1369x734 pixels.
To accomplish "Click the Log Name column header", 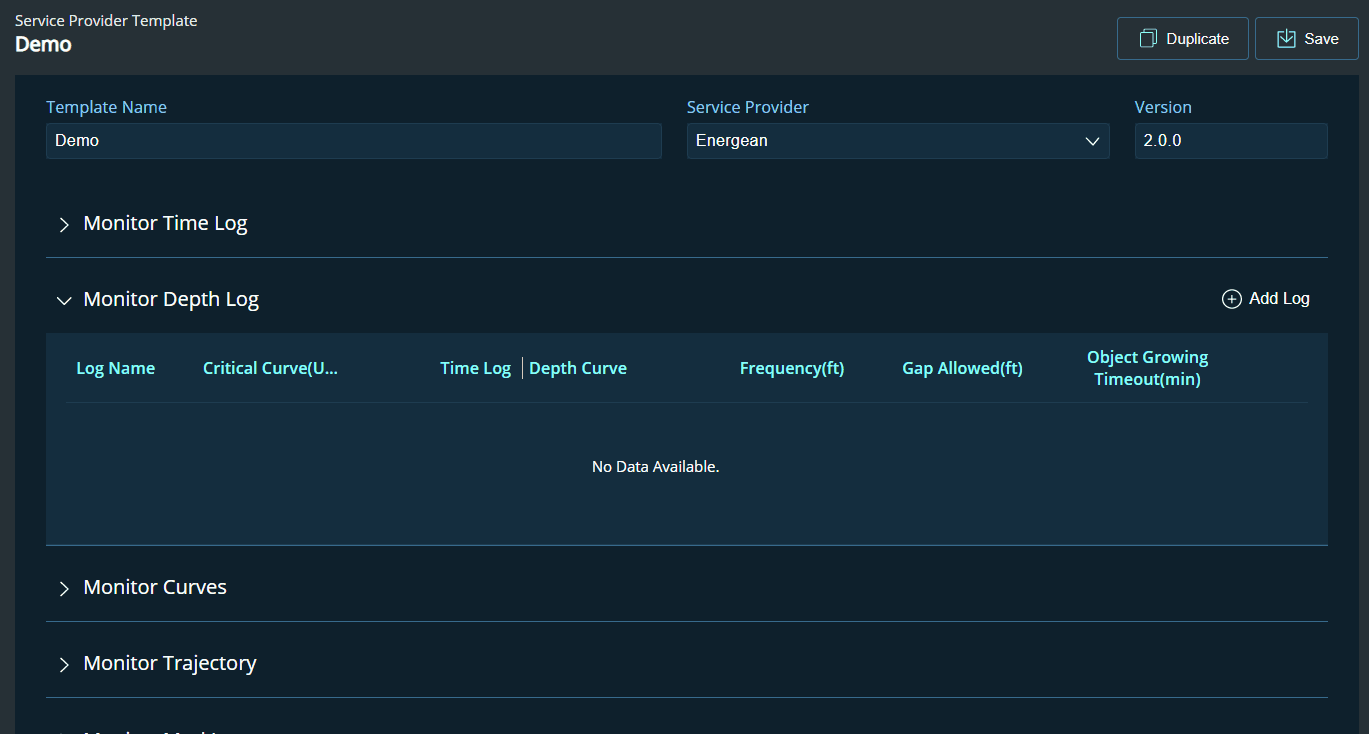I will (115, 368).
